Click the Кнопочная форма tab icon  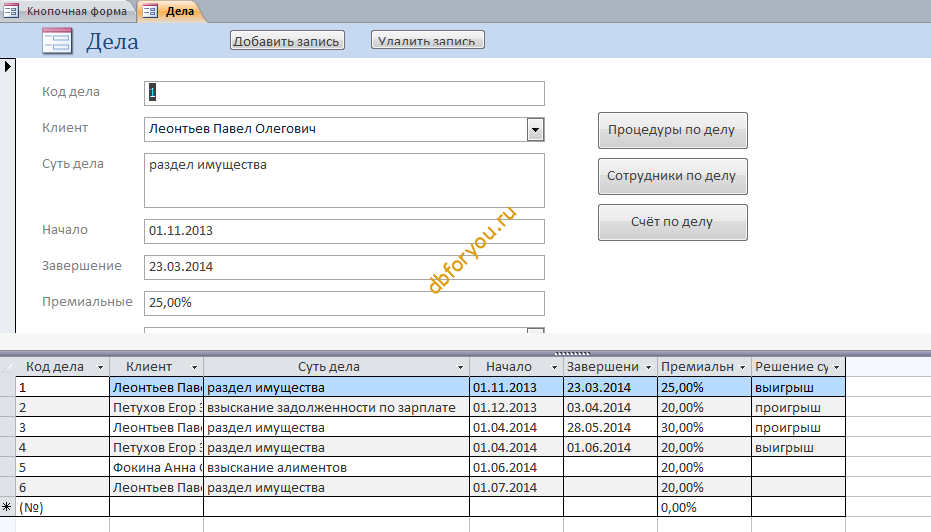pos(11,11)
